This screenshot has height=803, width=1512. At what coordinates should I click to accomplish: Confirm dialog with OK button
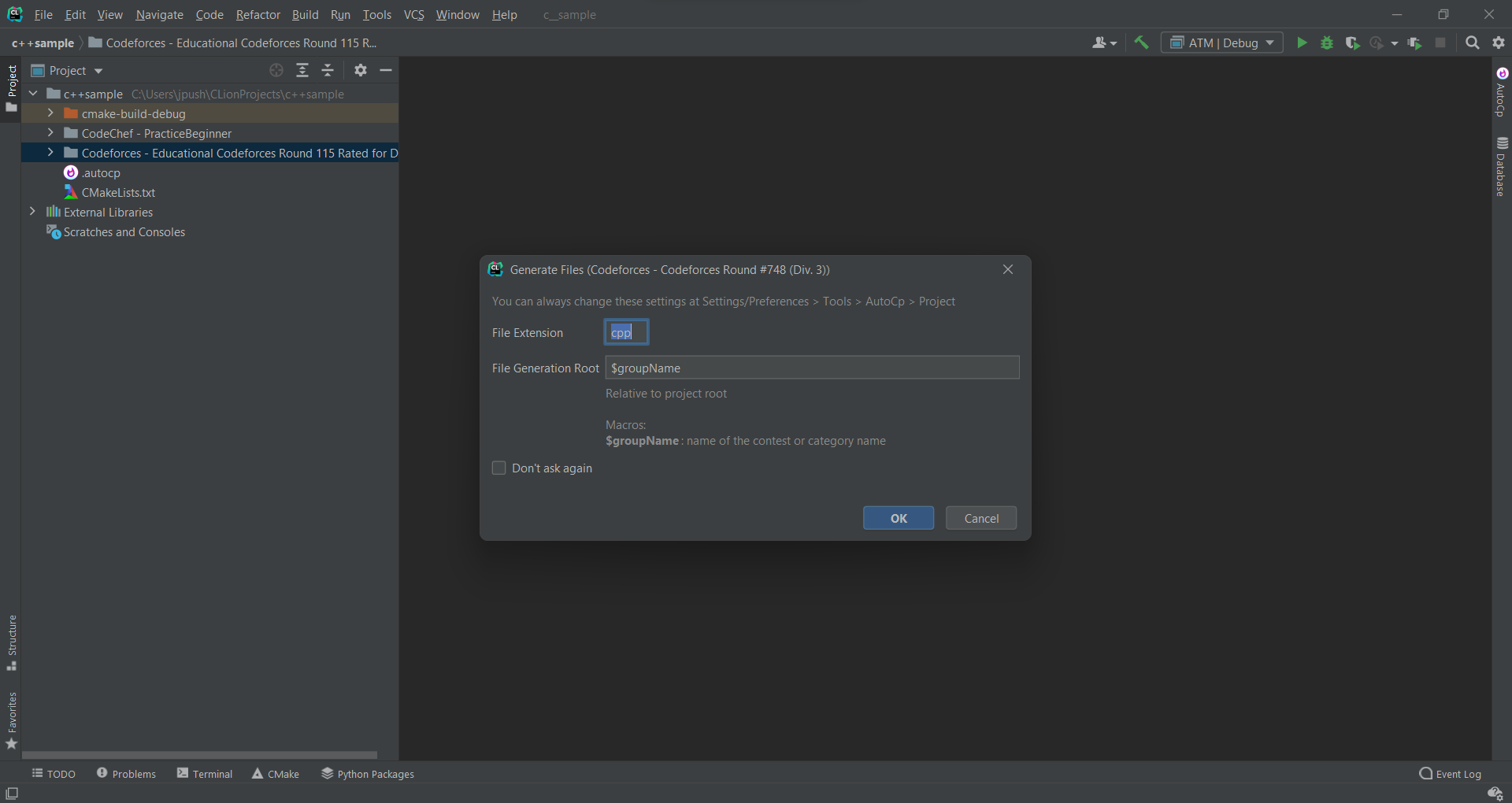click(x=899, y=518)
